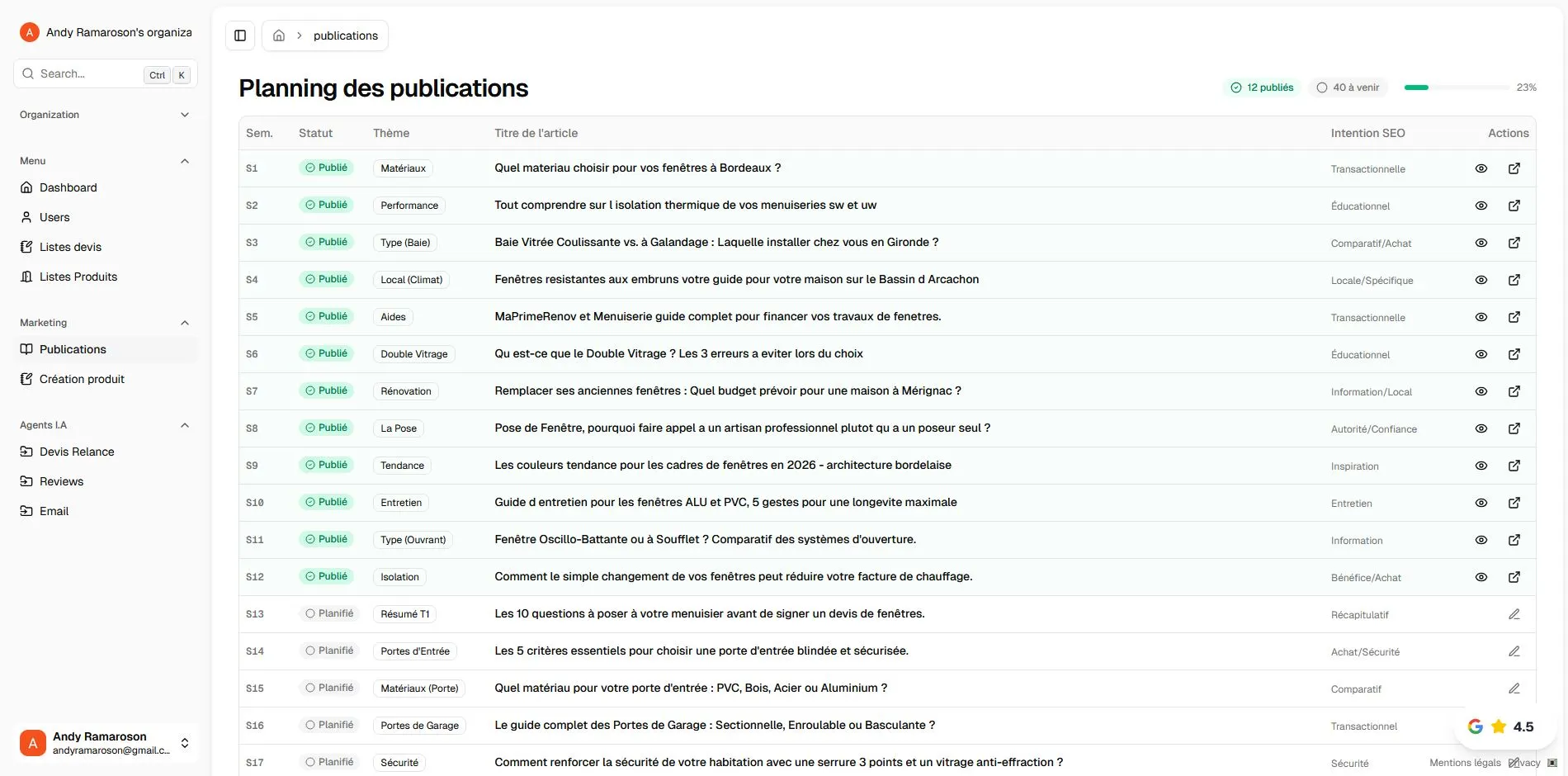Click the Mentions légales link
Image resolution: width=1568 pixels, height=776 pixels.
(1465, 763)
